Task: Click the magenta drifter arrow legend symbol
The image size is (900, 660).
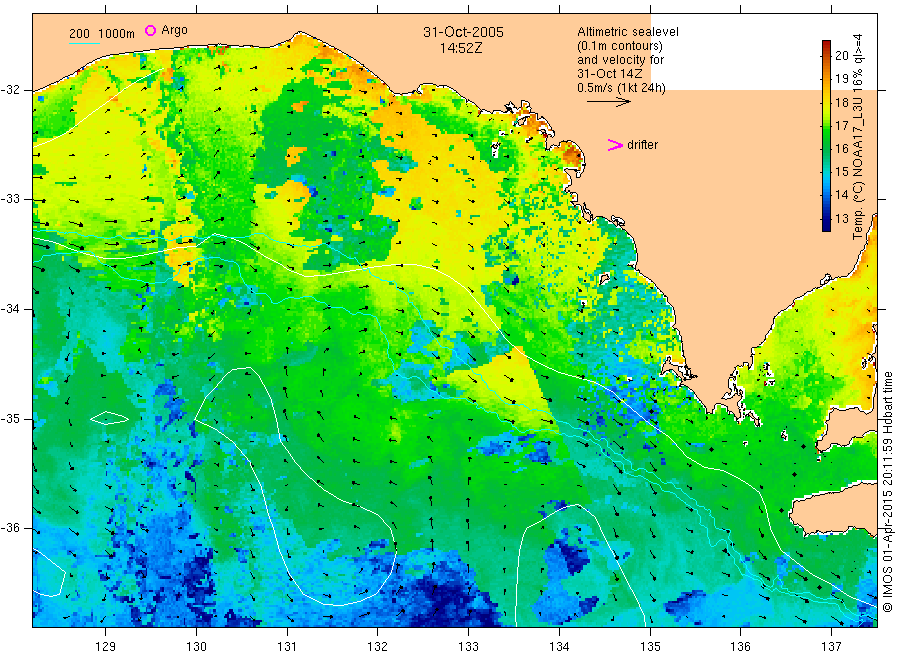Action: point(615,145)
